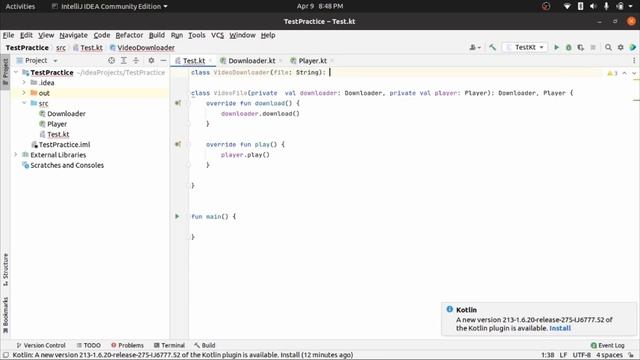
Task: Toggle the Terminal tool window
Action: point(169,345)
